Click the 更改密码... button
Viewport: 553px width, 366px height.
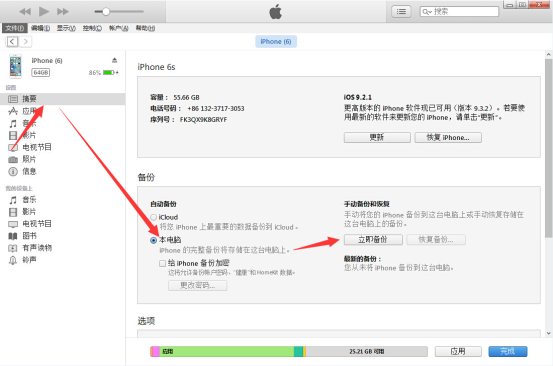[198, 285]
